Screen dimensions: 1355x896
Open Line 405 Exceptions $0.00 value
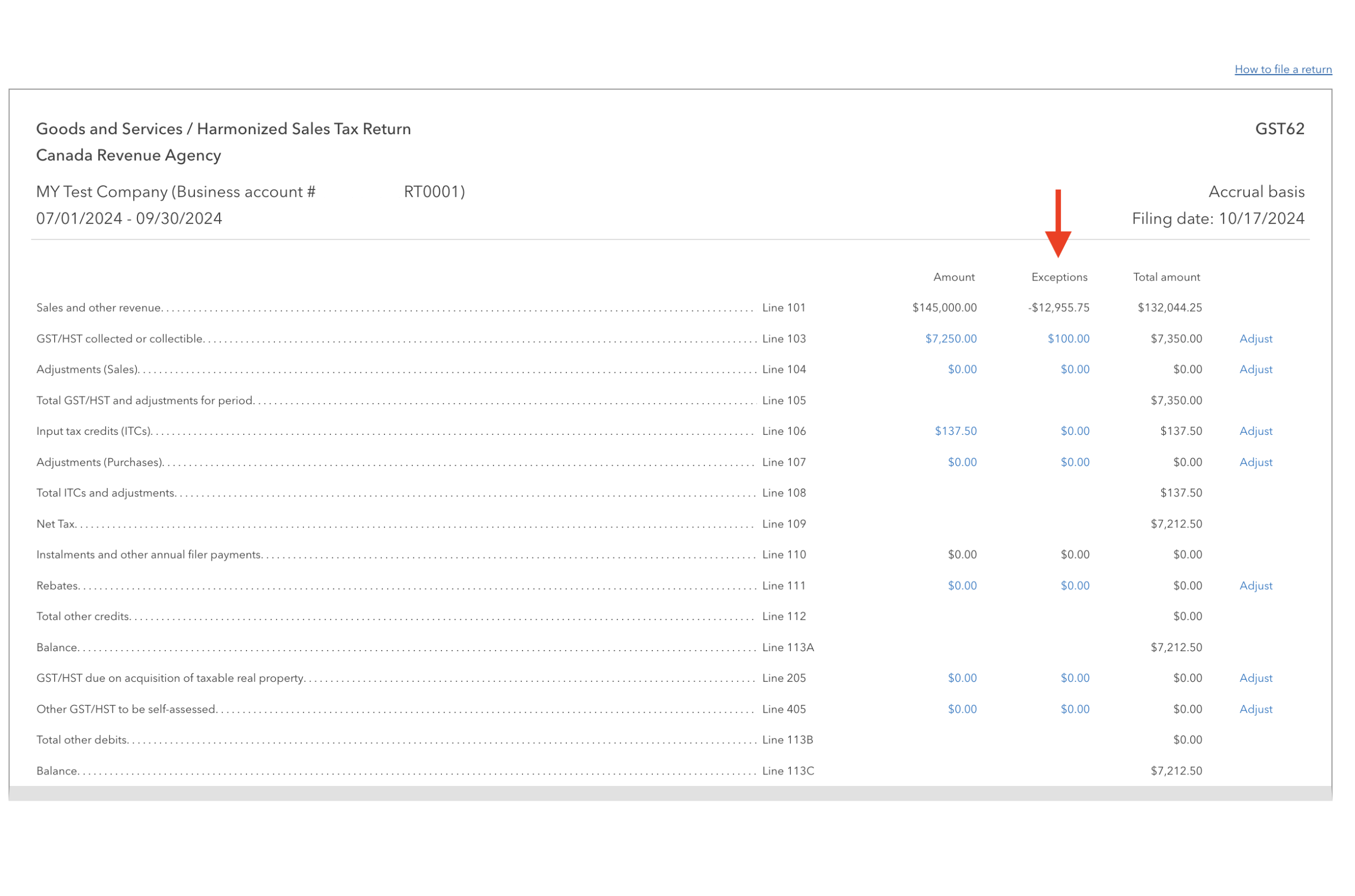point(1075,709)
